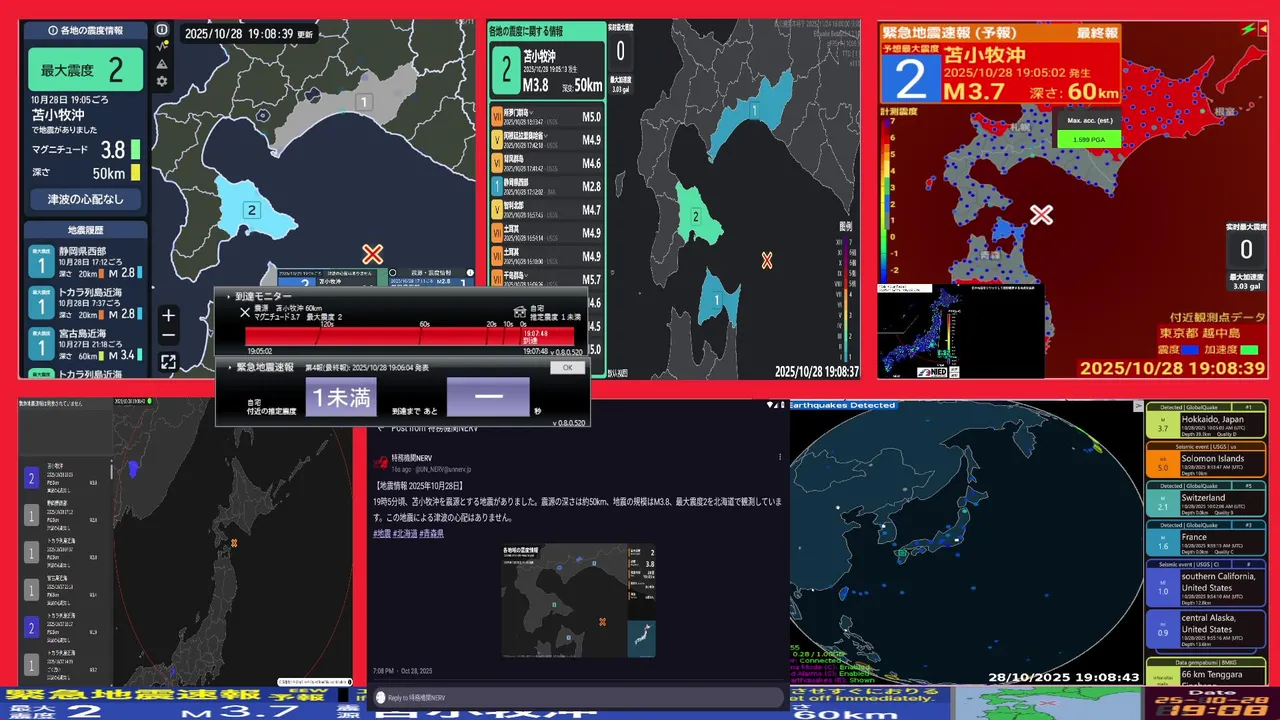Select the triangle warning icon in NERV toolbar
Image resolution: width=1280 pixels, height=720 pixels.
pyautogui.click(x=162, y=64)
